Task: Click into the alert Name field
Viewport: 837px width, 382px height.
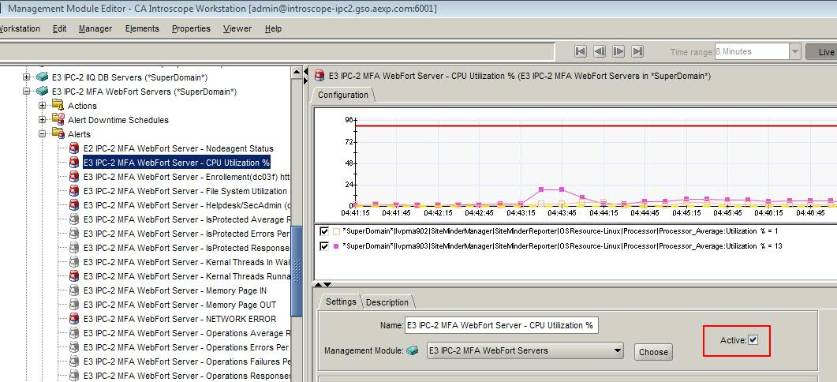Action: pos(501,325)
